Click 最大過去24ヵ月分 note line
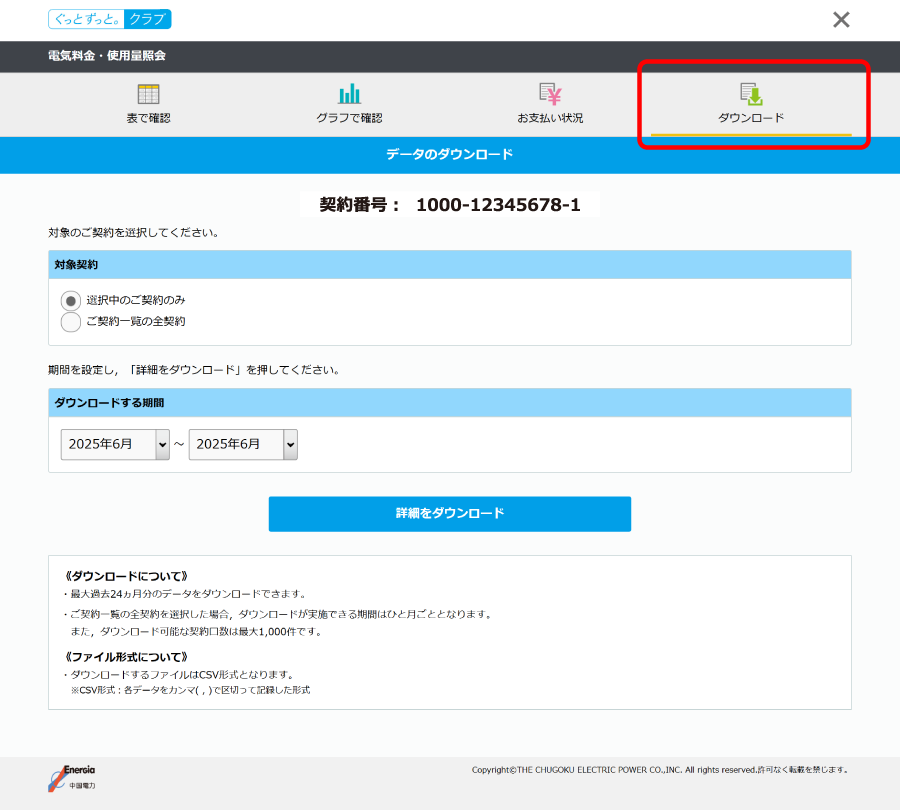This screenshot has width=900, height=810. (185, 594)
